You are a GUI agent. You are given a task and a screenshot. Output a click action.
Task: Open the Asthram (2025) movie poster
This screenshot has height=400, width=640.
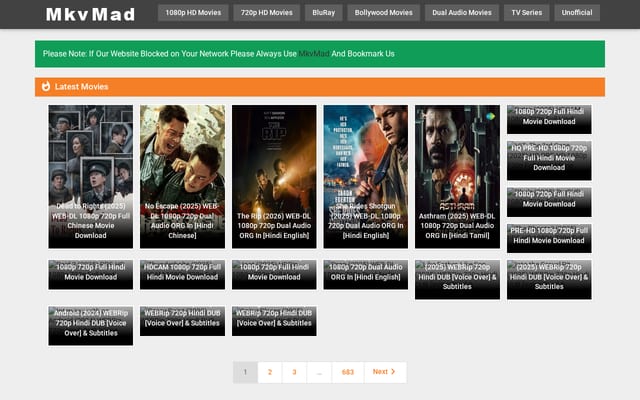click(457, 176)
